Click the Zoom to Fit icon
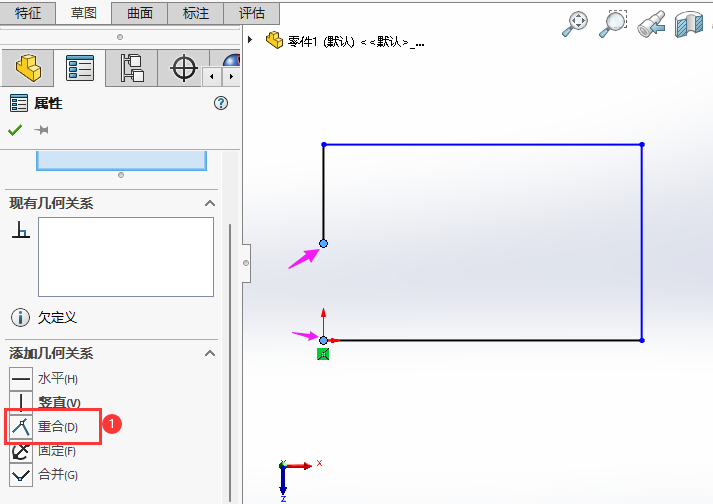The image size is (713, 504). (x=575, y=24)
